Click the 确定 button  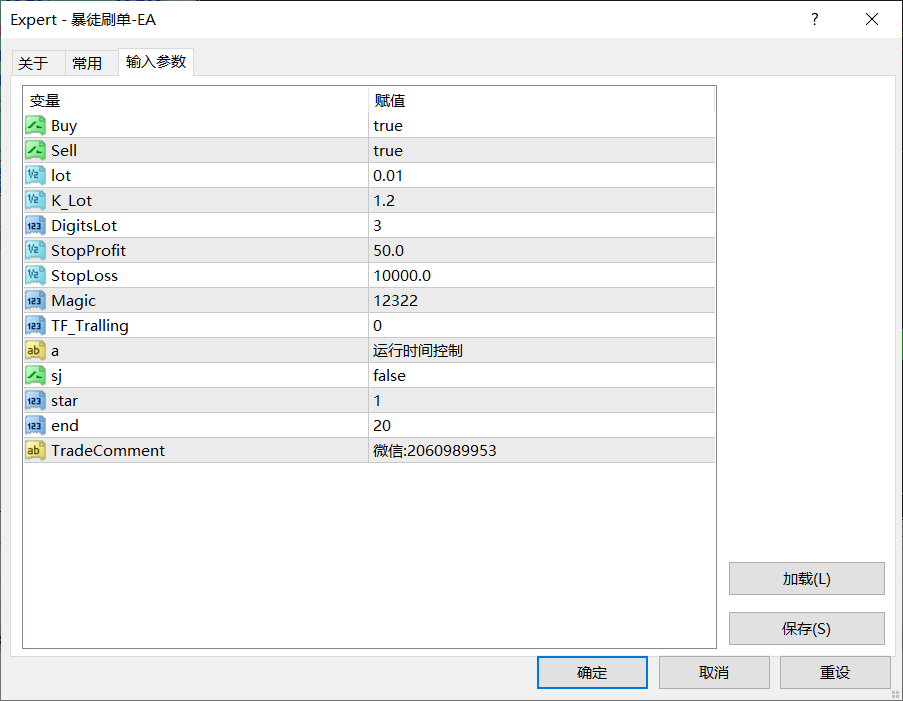coord(592,672)
